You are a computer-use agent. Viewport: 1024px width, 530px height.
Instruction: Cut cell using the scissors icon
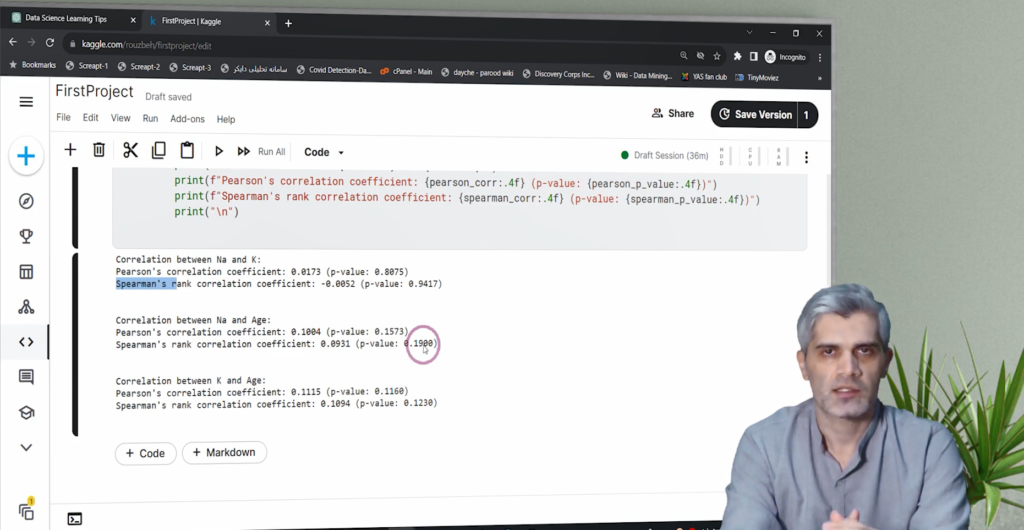click(130, 150)
